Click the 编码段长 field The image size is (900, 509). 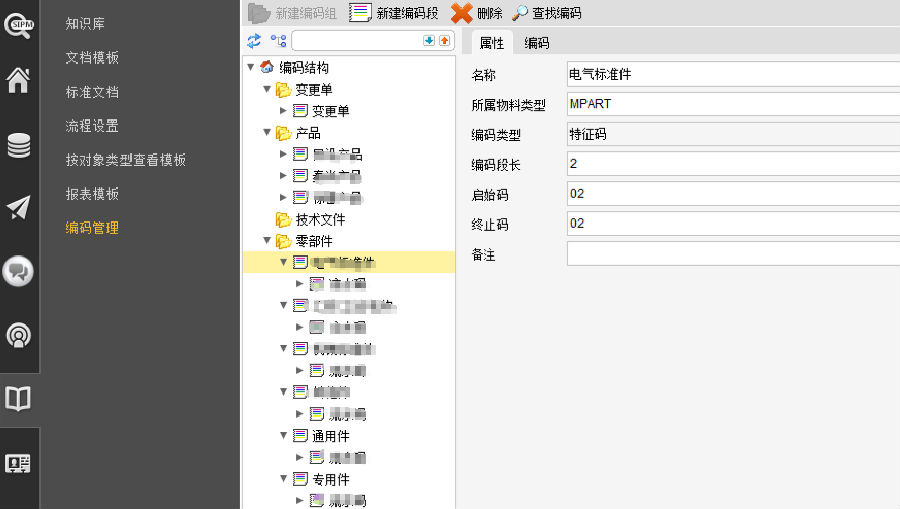coord(733,164)
